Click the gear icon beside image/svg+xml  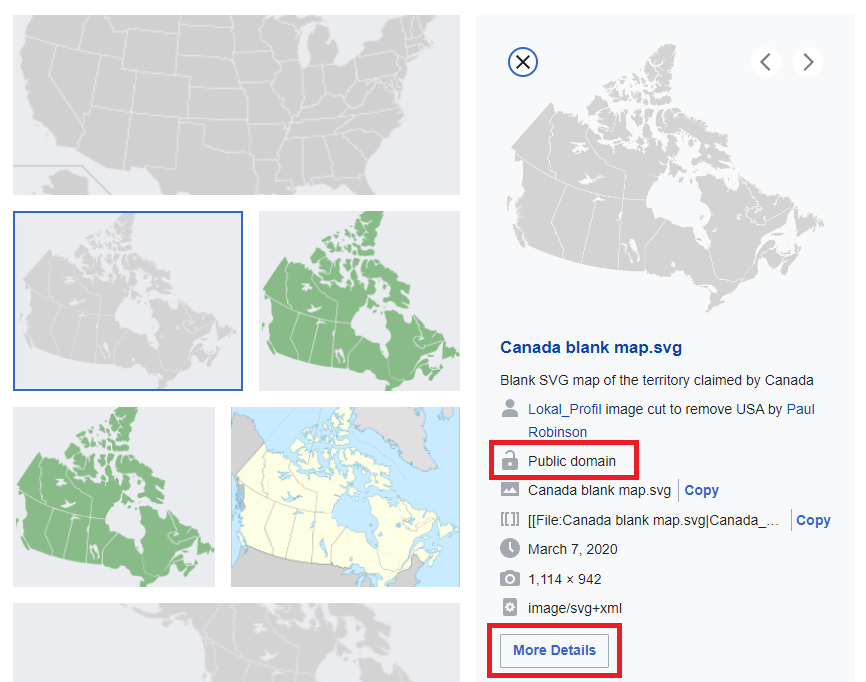click(510, 607)
